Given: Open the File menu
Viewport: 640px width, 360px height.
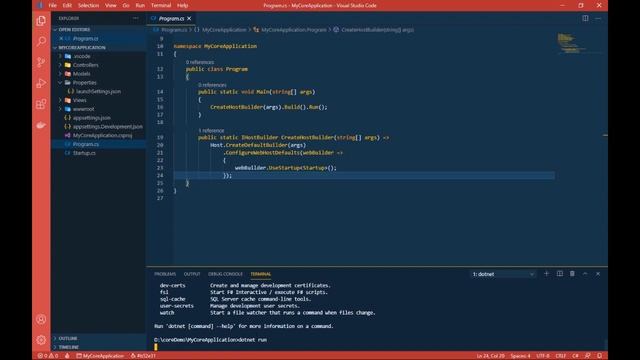Looking at the screenshot, I should [53, 5].
